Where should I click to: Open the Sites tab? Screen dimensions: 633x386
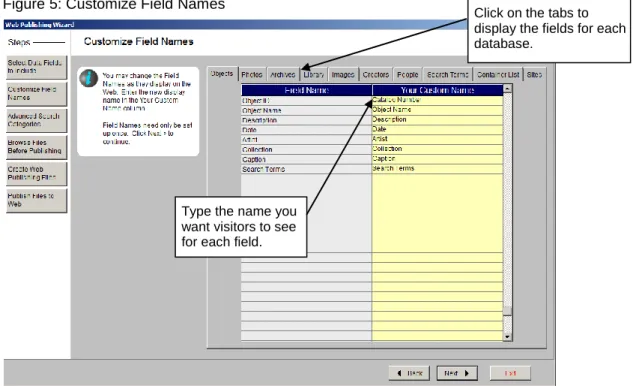click(534, 75)
